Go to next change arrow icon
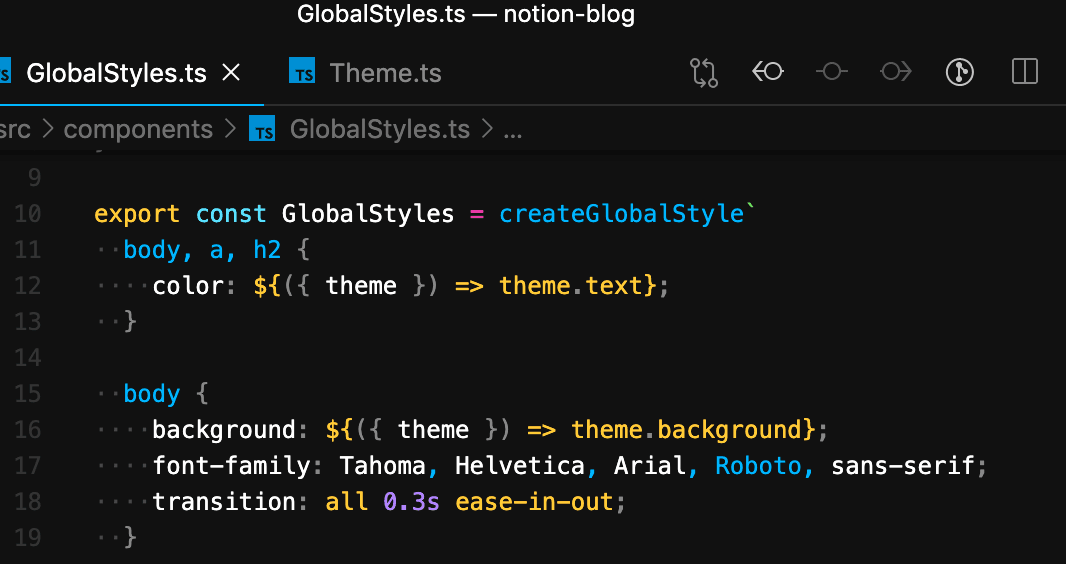Image resolution: width=1066 pixels, height=564 pixels. pos(895,71)
